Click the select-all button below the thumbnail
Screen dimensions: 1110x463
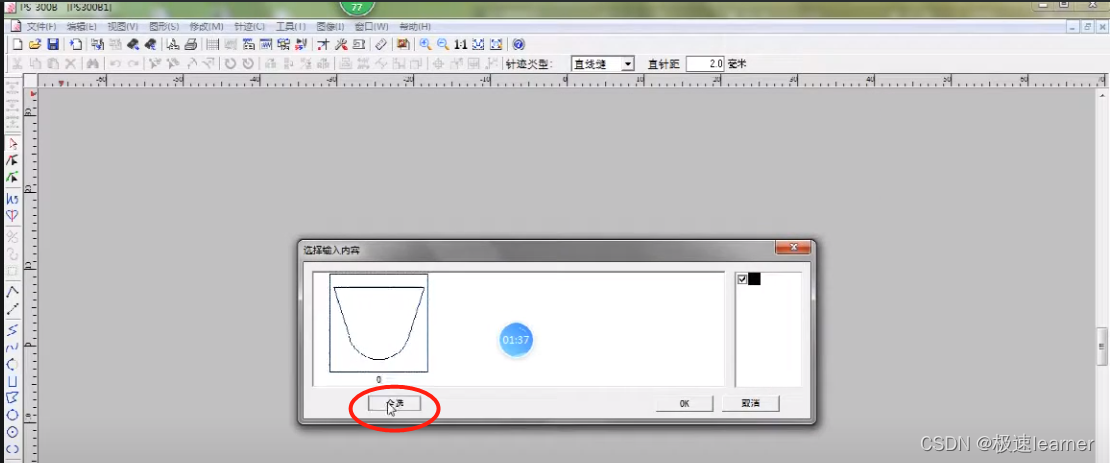[394, 404]
